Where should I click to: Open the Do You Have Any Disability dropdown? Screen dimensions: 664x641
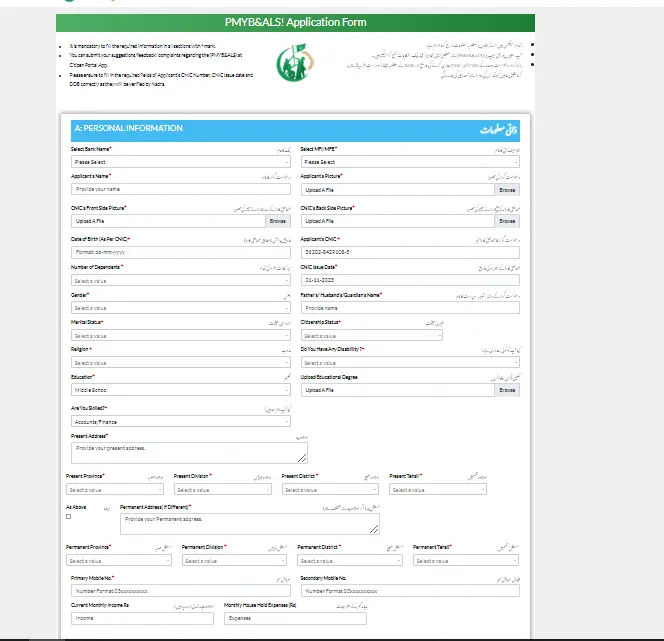[410, 363]
